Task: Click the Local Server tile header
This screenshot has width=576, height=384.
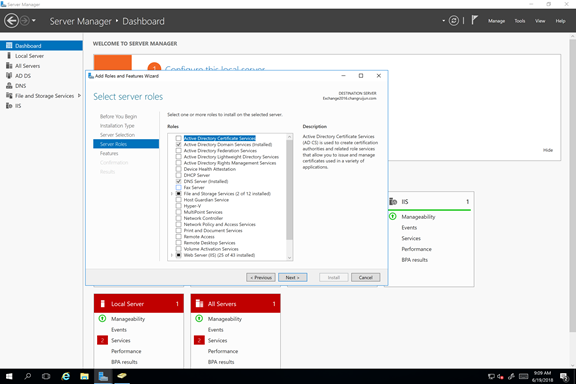Action: tap(139, 304)
